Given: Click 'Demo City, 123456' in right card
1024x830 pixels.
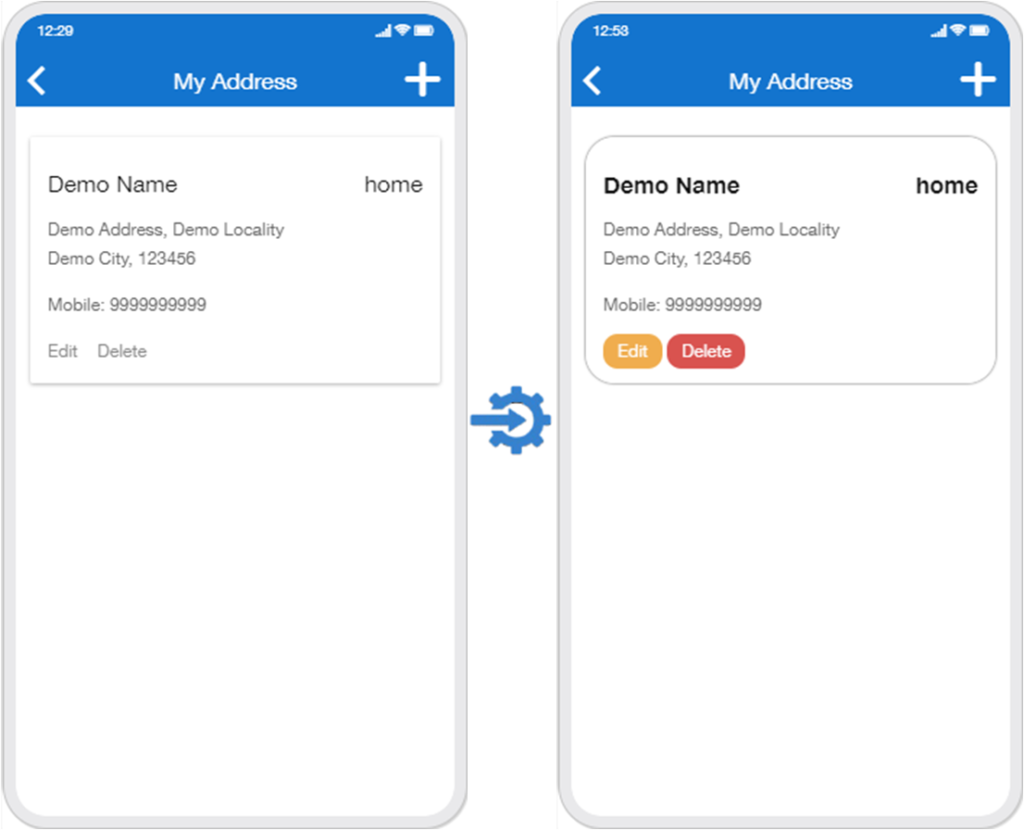Looking at the screenshot, I should pyautogui.click(x=677, y=259).
